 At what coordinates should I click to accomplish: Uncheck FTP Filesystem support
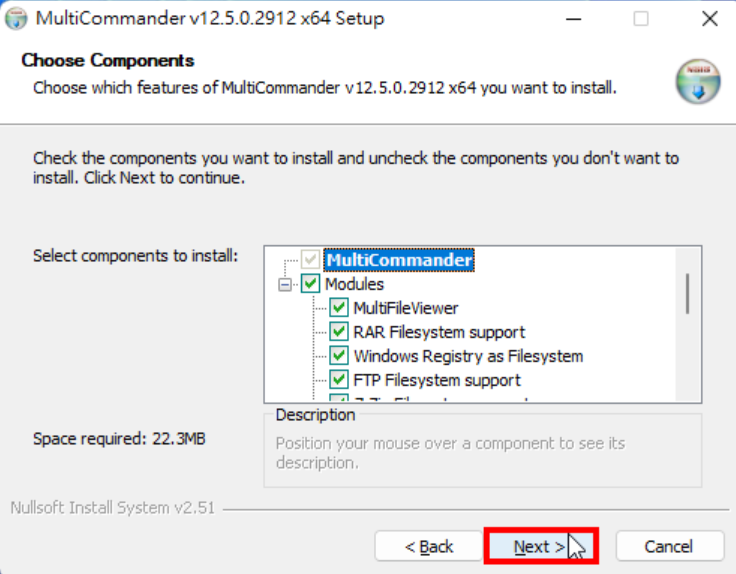point(338,380)
